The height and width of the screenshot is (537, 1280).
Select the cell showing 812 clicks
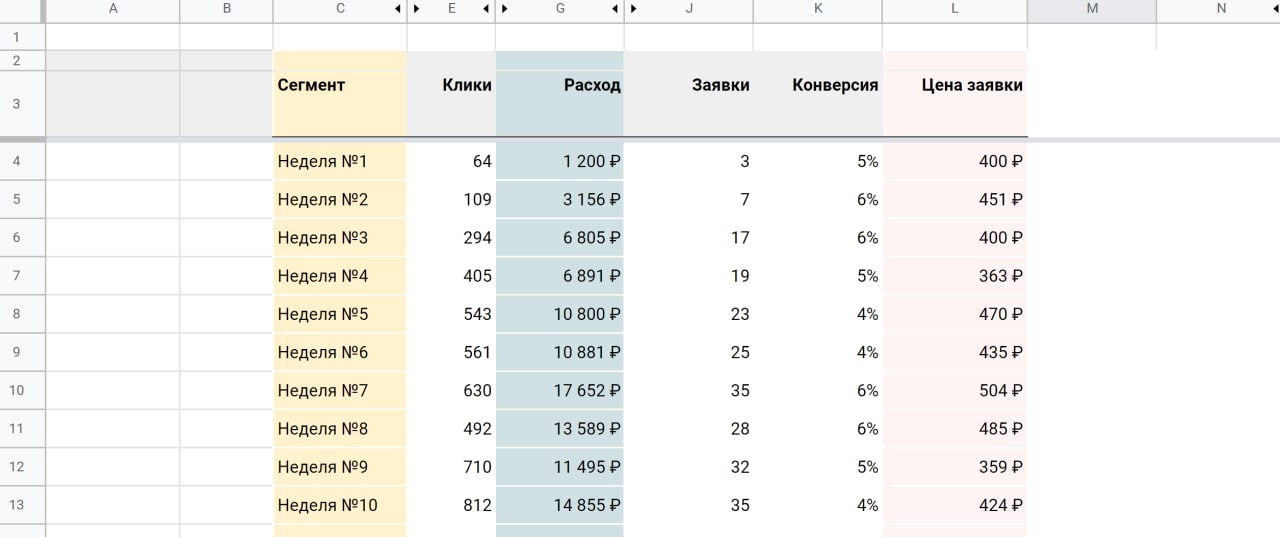(451, 505)
